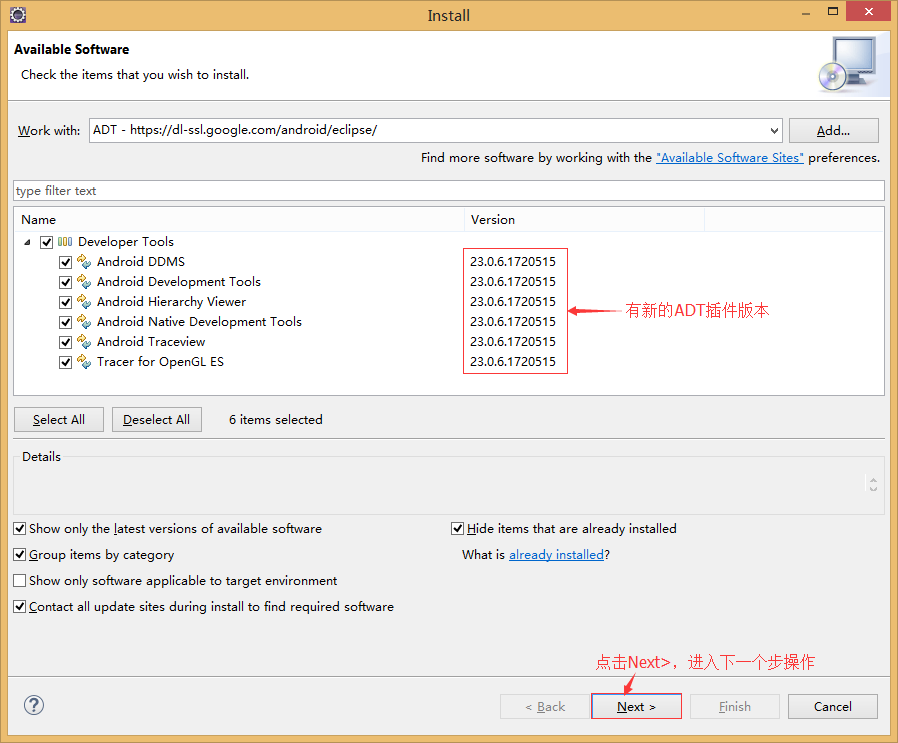Screen dimensions: 898x743
Task: Click the Eclipse icon in the title bar
Action: pos(18,14)
